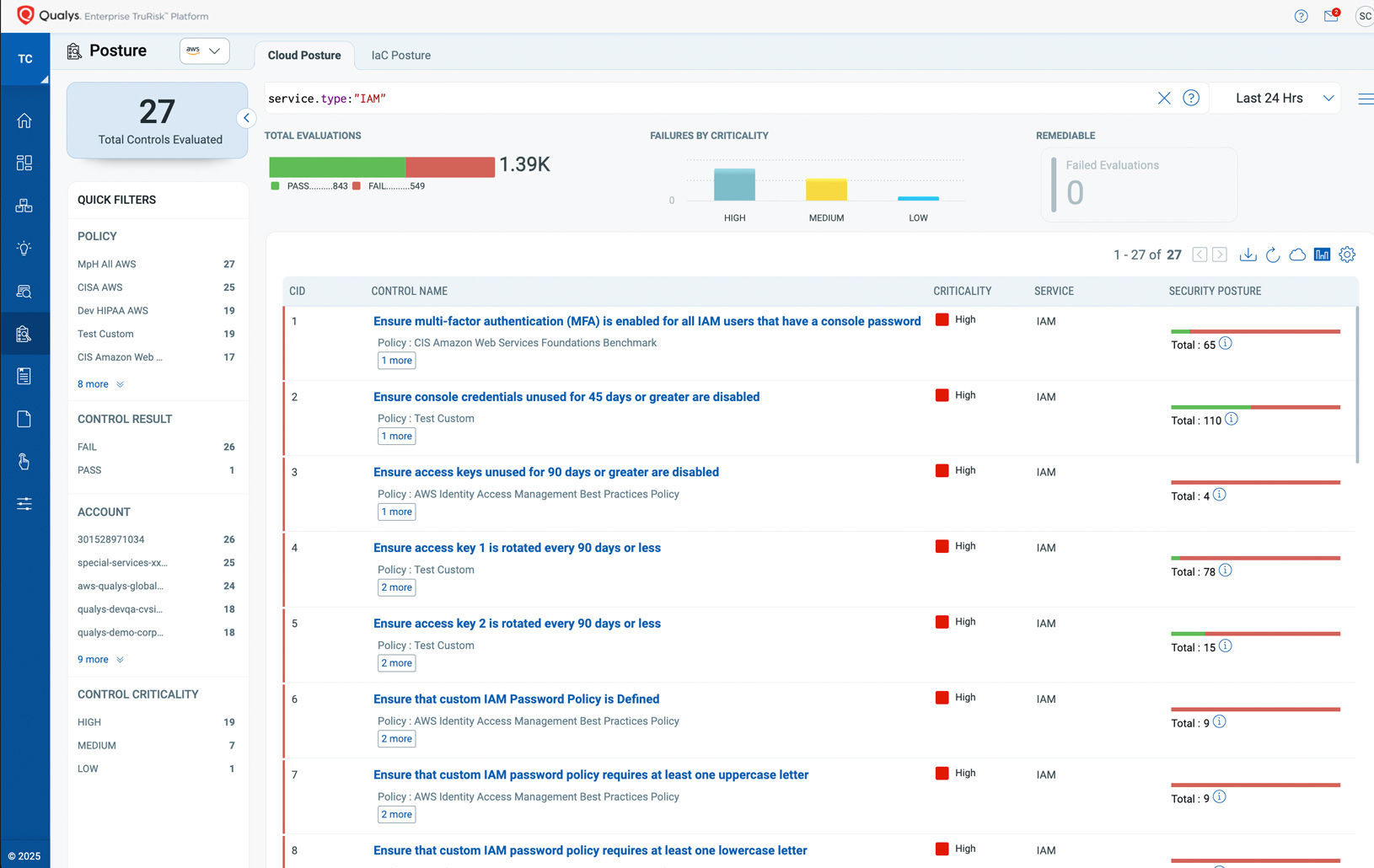The height and width of the screenshot is (868, 1374).
Task: Open the Dashboard icon in the sidebar
Action: click(24, 163)
